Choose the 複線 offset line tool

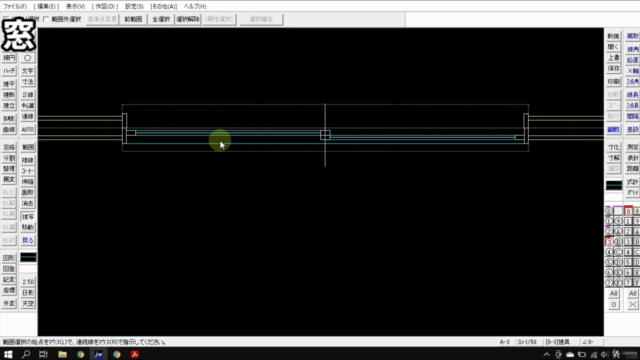click(28, 160)
